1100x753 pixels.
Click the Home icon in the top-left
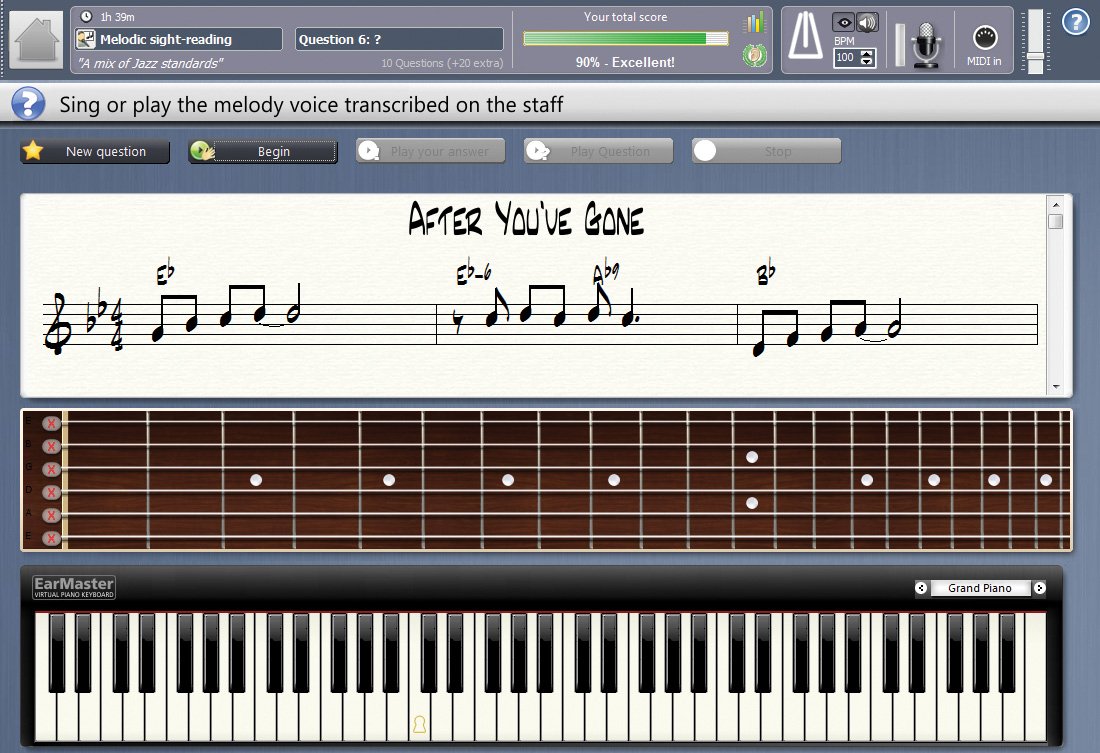coord(36,40)
